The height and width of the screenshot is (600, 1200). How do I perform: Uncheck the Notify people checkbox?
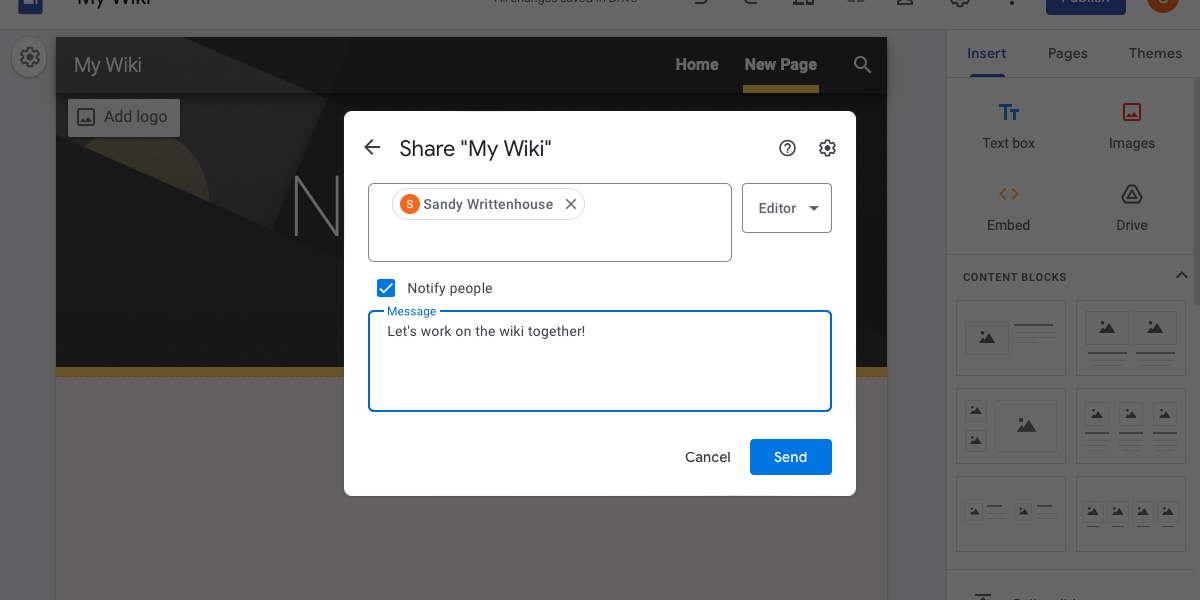(x=386, y=288)
